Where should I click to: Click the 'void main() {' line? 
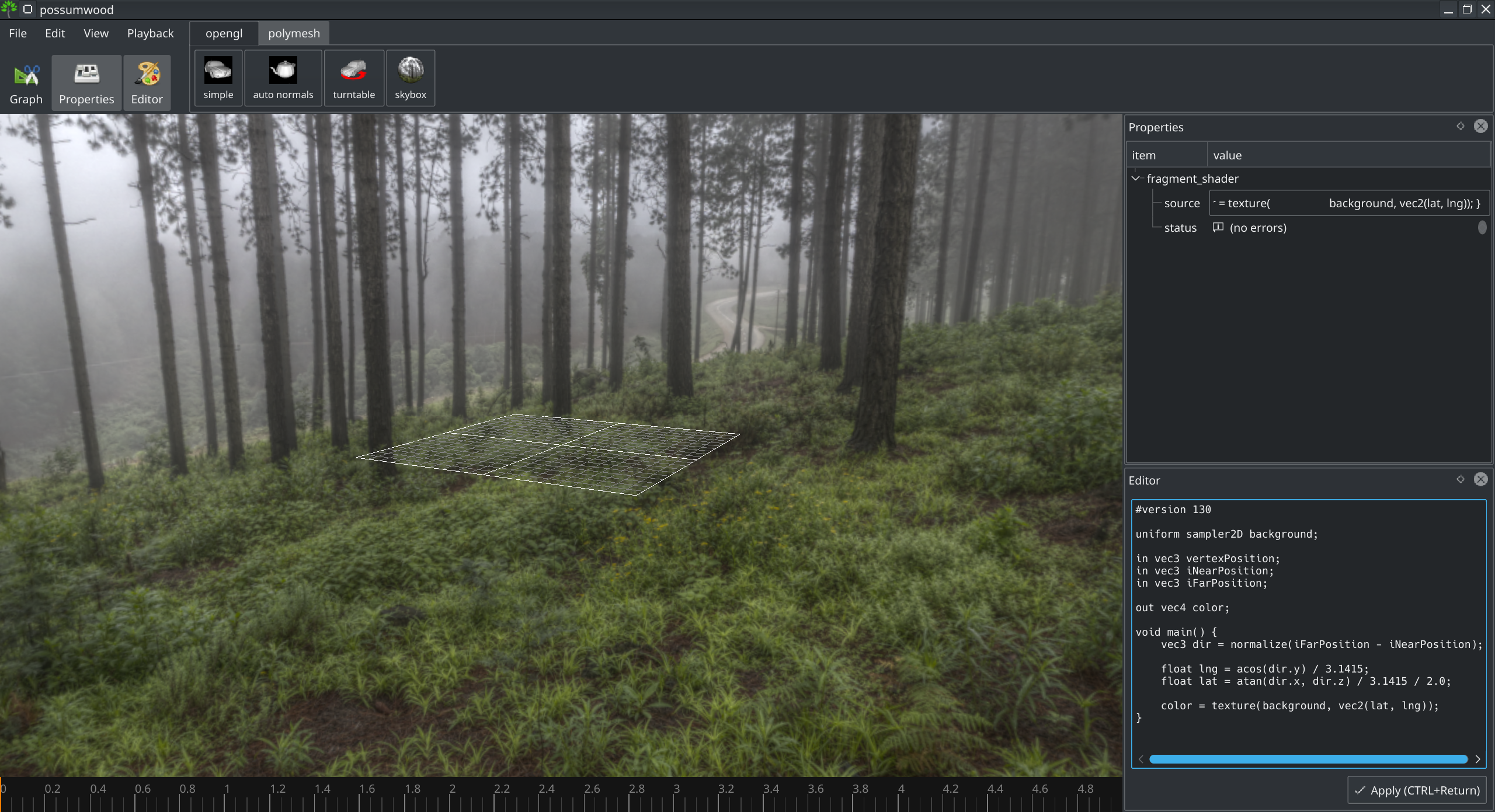1176,632
